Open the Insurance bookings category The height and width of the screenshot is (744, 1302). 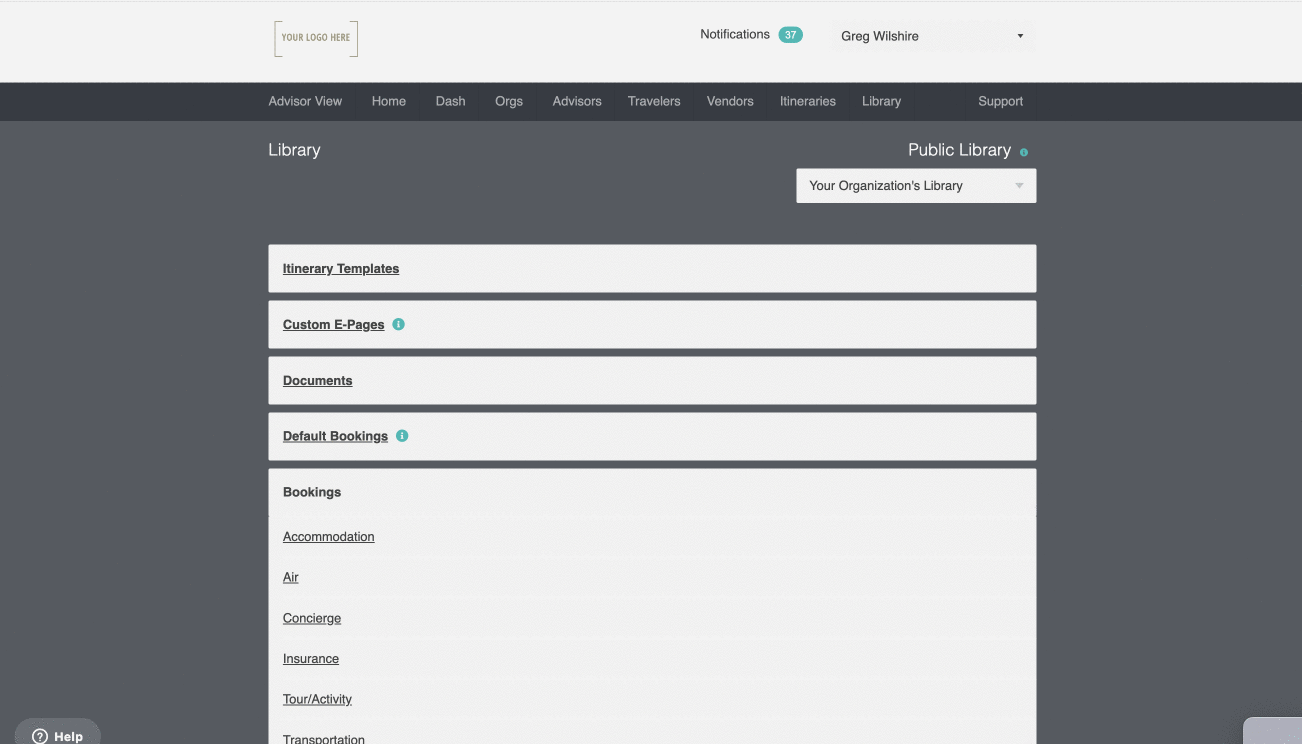[310, 658]
